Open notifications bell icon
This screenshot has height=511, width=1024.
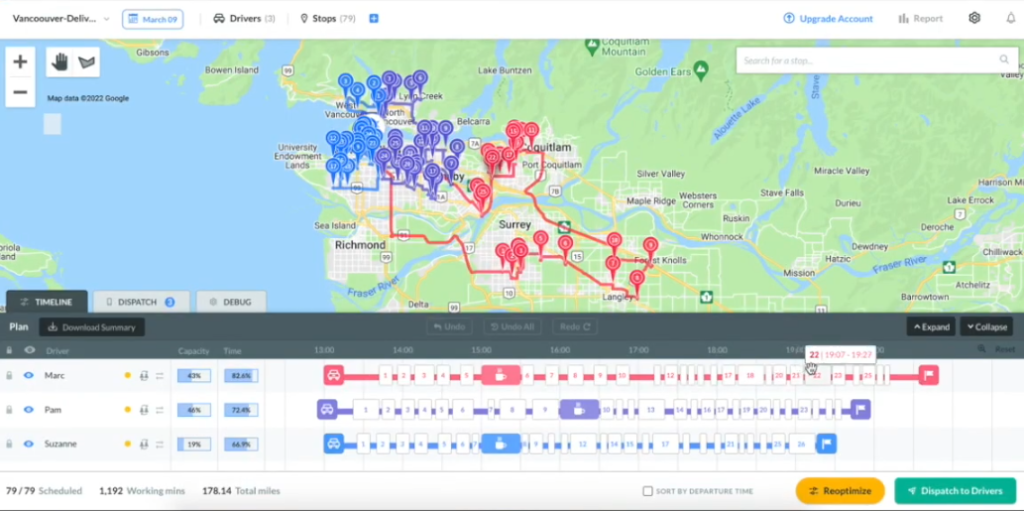coord(1010,18)
